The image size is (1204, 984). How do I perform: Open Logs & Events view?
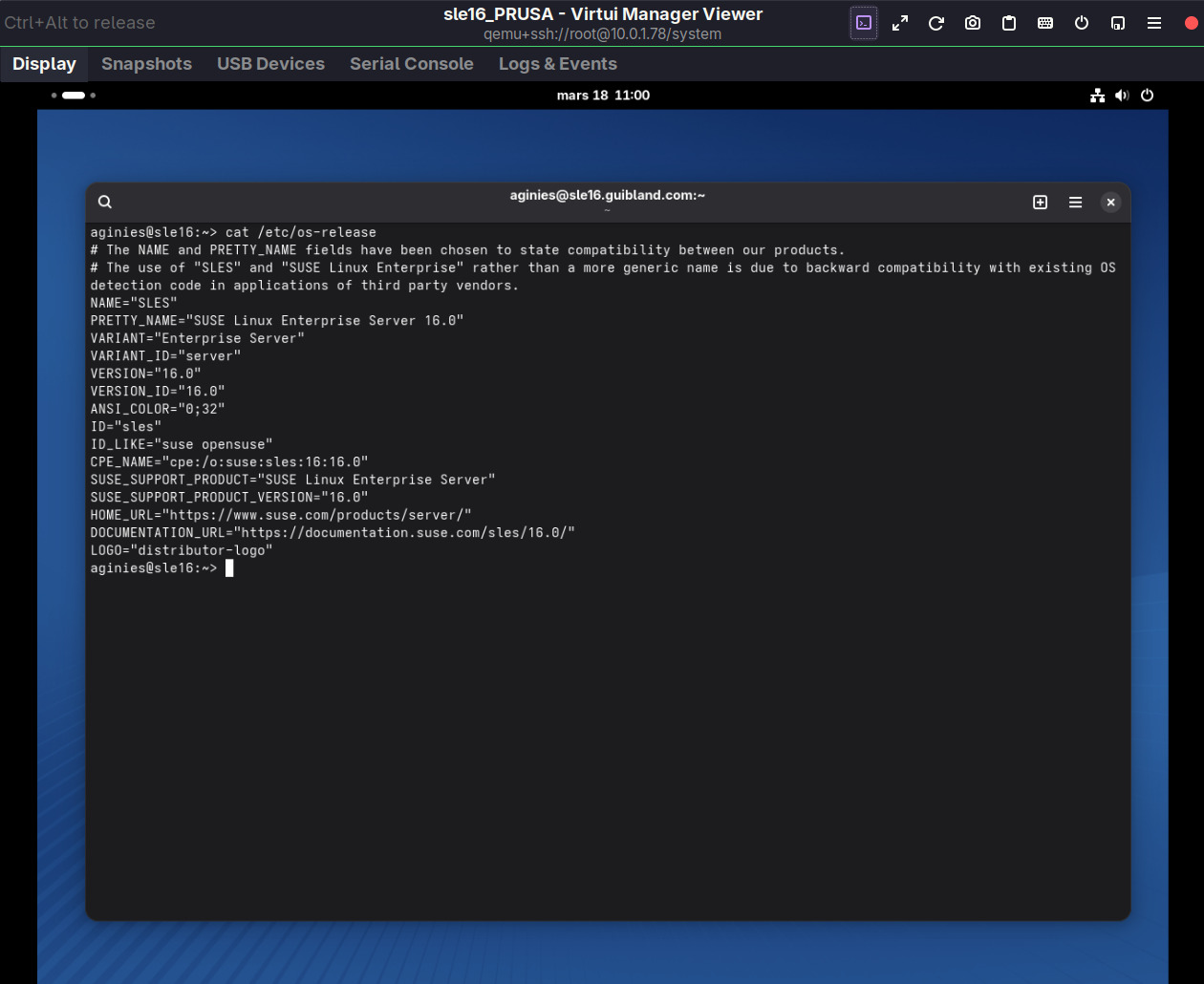557,64
